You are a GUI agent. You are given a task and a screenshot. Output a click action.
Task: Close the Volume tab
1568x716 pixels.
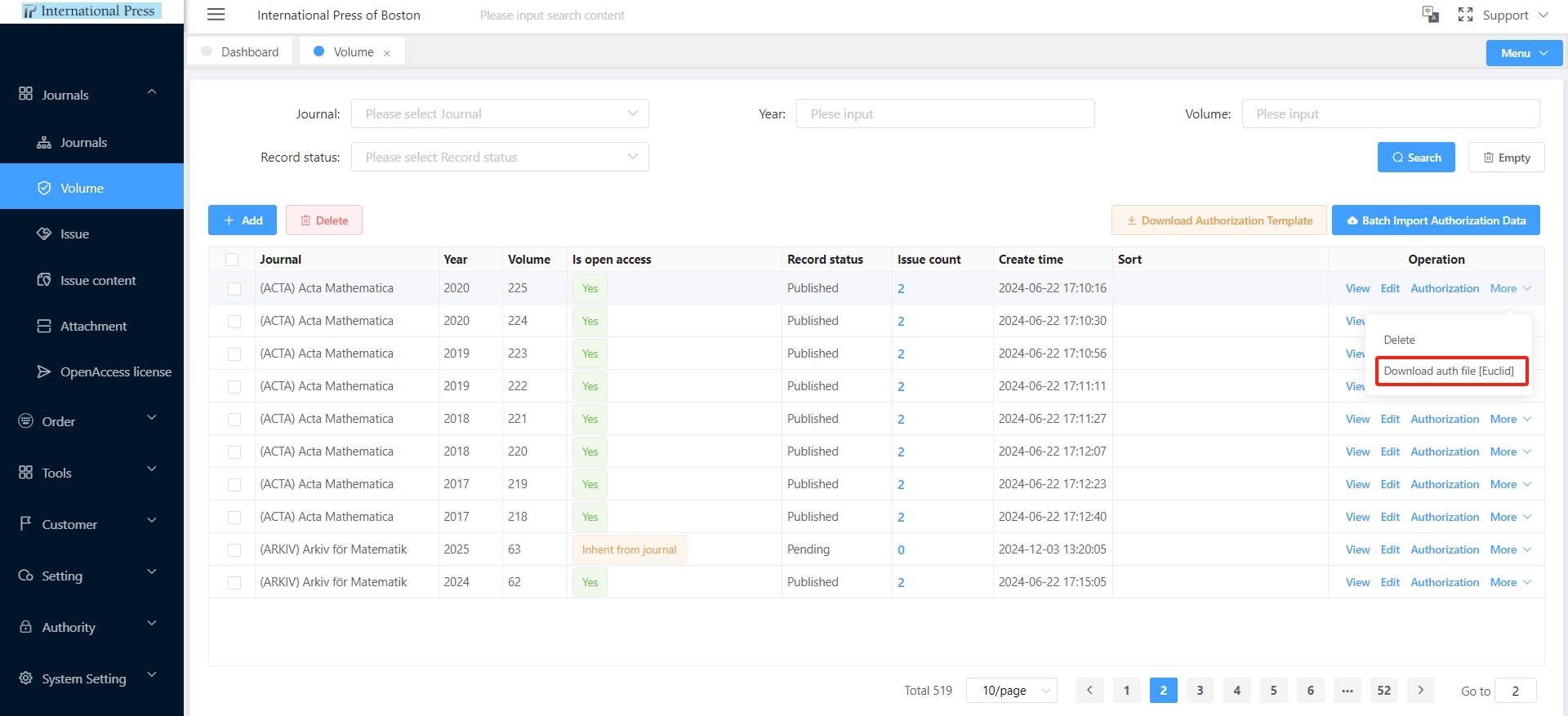(387, 53)
